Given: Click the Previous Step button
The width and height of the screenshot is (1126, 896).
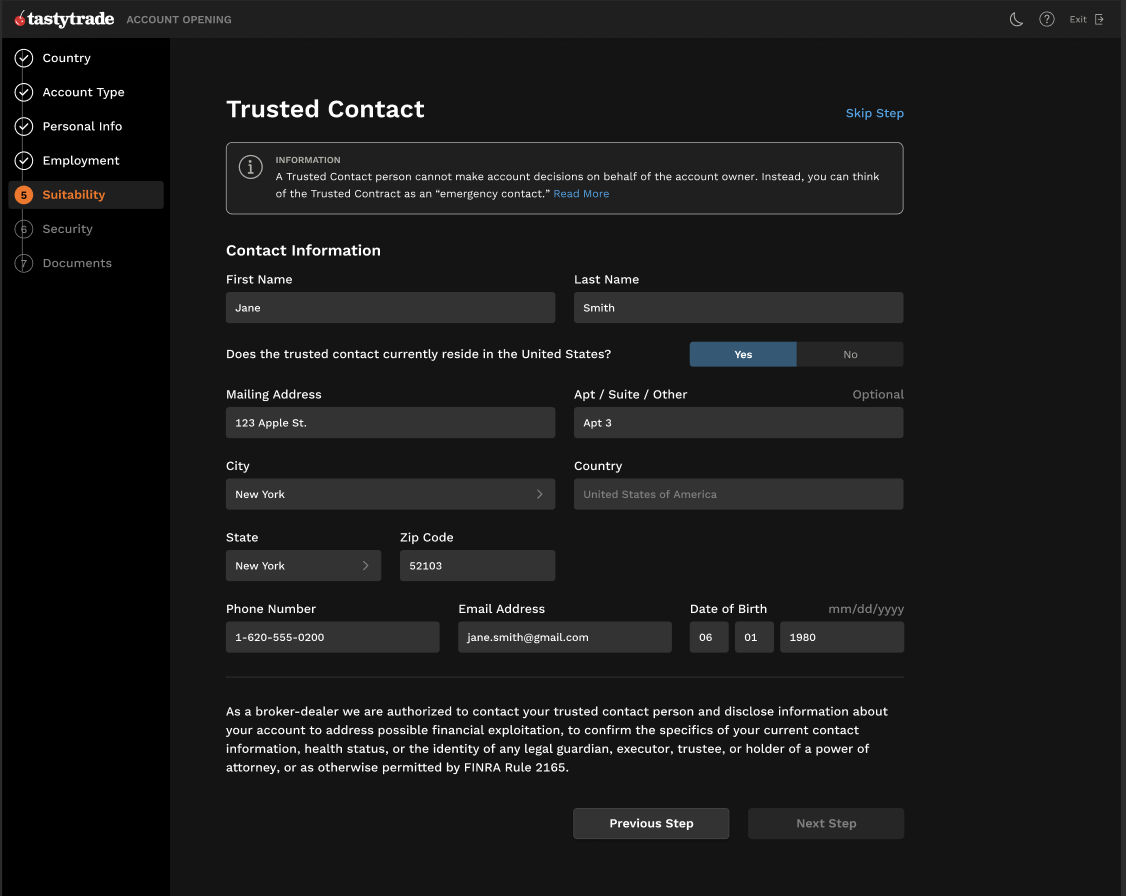Looking at the screenshot, I should (x=651, y=823).
